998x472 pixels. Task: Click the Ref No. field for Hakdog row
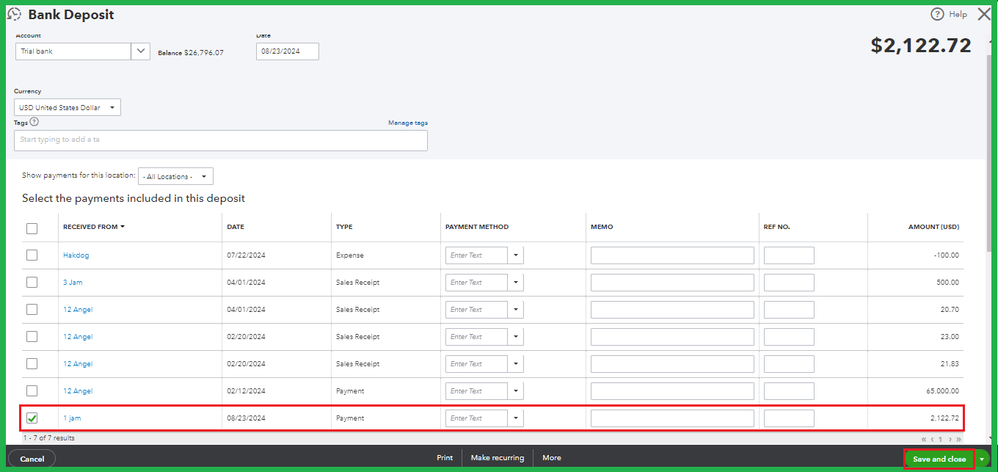(x=789, y=255)
